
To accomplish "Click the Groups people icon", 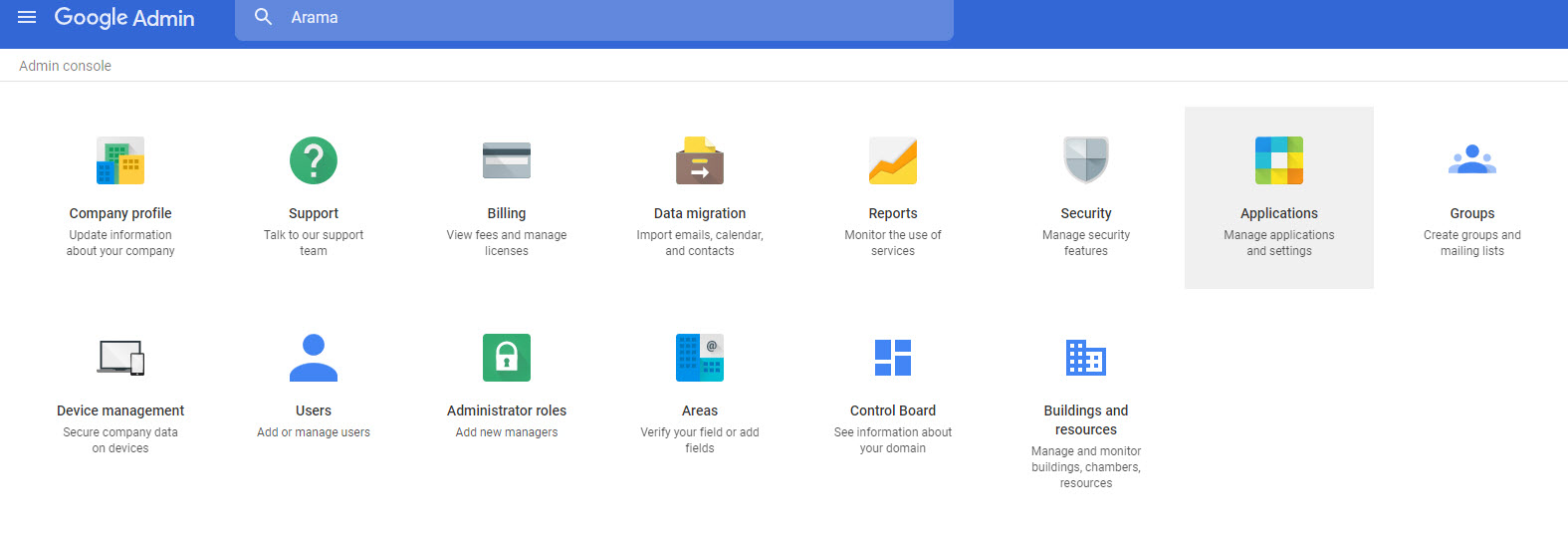I will pyautogui.click(x=1472, y=159).
